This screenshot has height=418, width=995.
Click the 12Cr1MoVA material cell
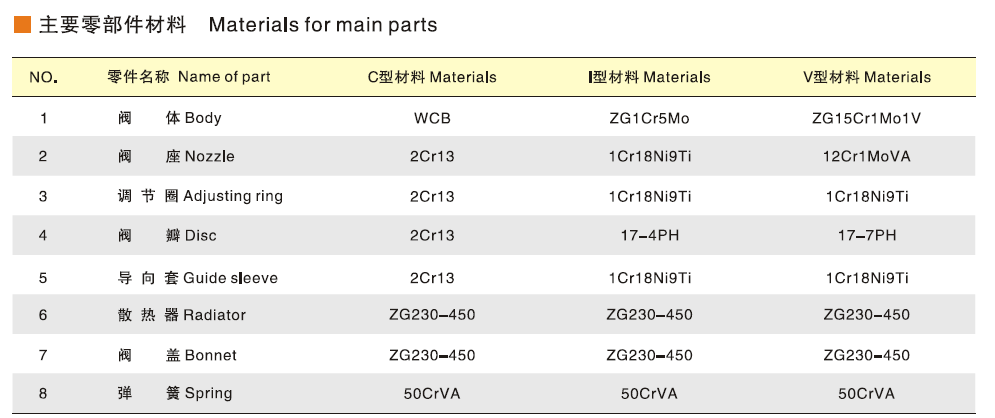tap(866, 156)
